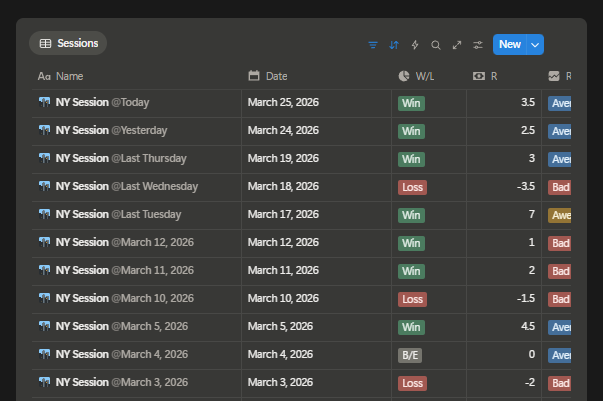603x401 pixels.
Task: Open the sort arrows icon
Action: coord(394,45)
